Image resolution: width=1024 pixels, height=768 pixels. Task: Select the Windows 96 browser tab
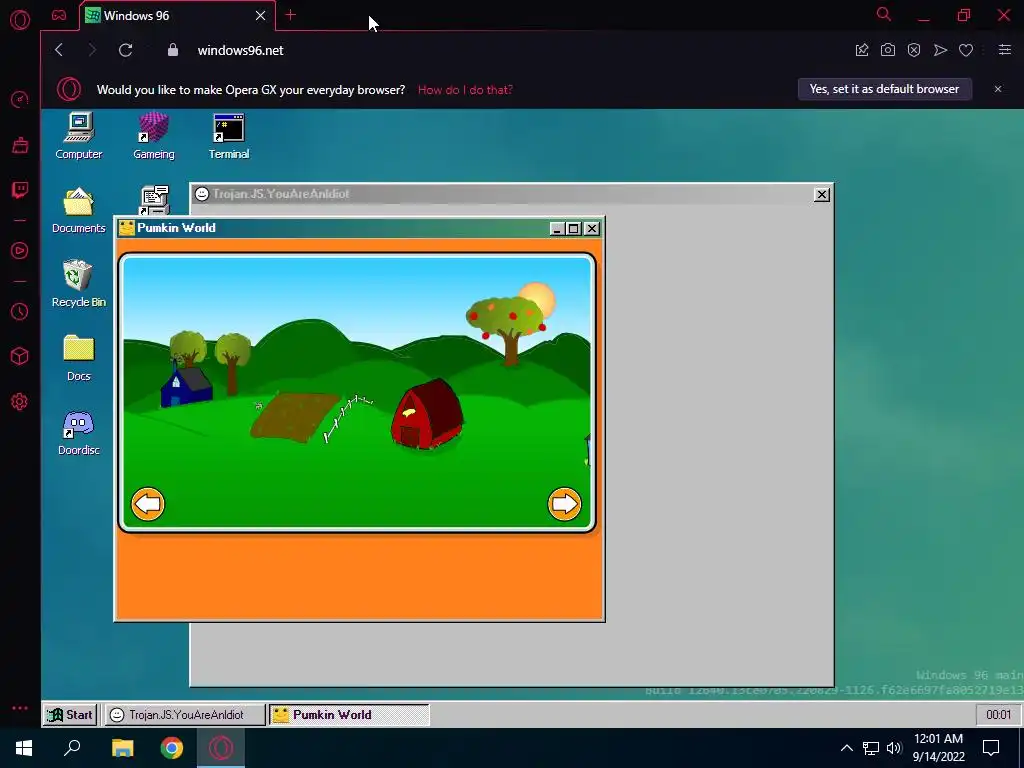(176, 16)
